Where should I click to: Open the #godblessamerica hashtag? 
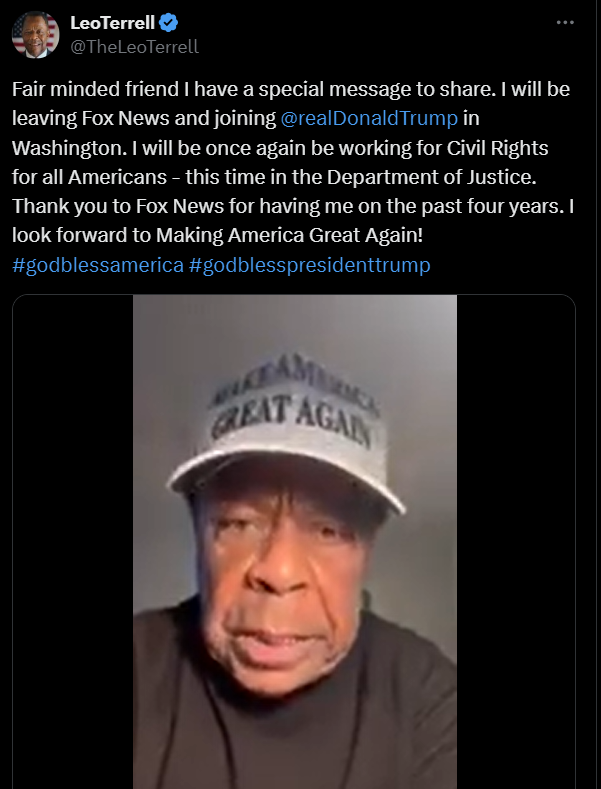pyautogui.click(x=98, y=265)
